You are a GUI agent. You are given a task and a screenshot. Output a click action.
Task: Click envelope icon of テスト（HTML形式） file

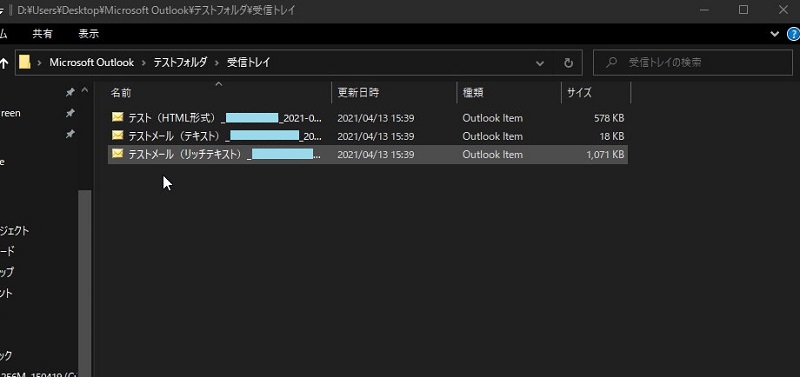tap(118, 117)
